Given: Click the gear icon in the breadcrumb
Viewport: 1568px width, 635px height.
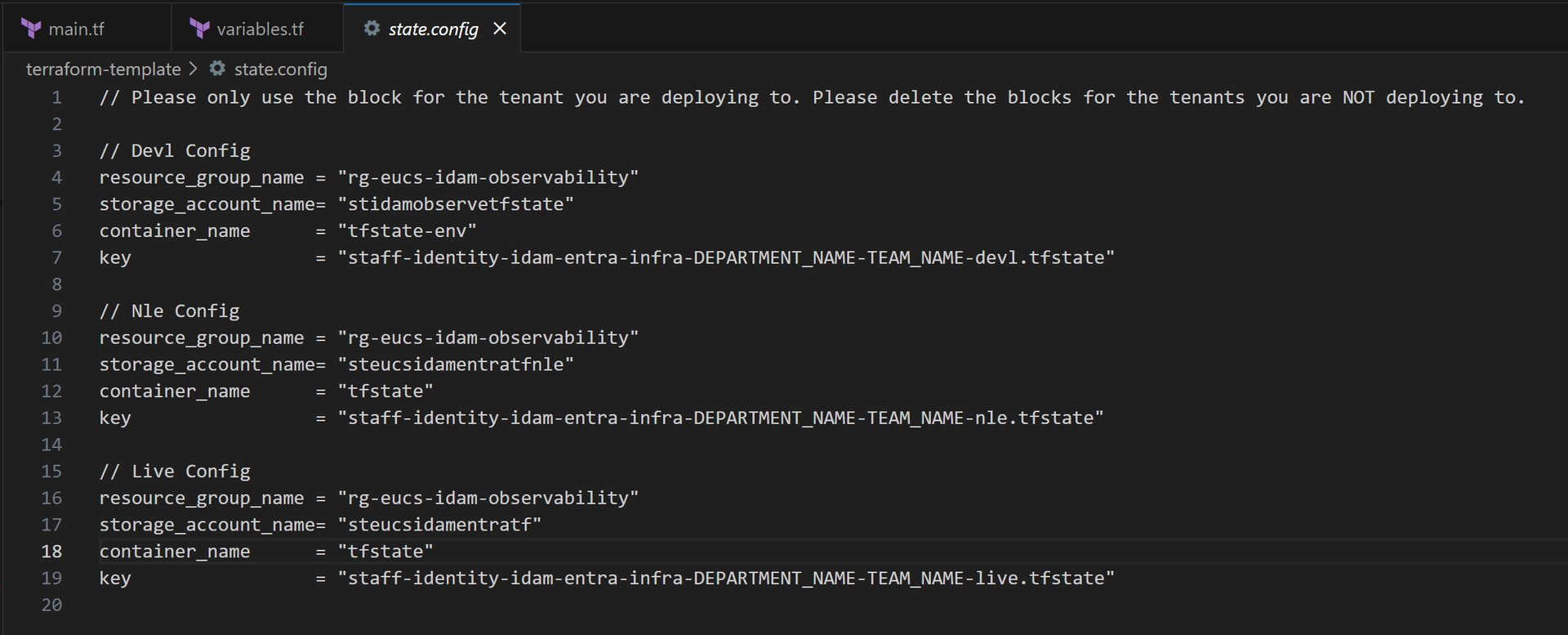Looking at the screenshot, I should (x=217, y=69).
